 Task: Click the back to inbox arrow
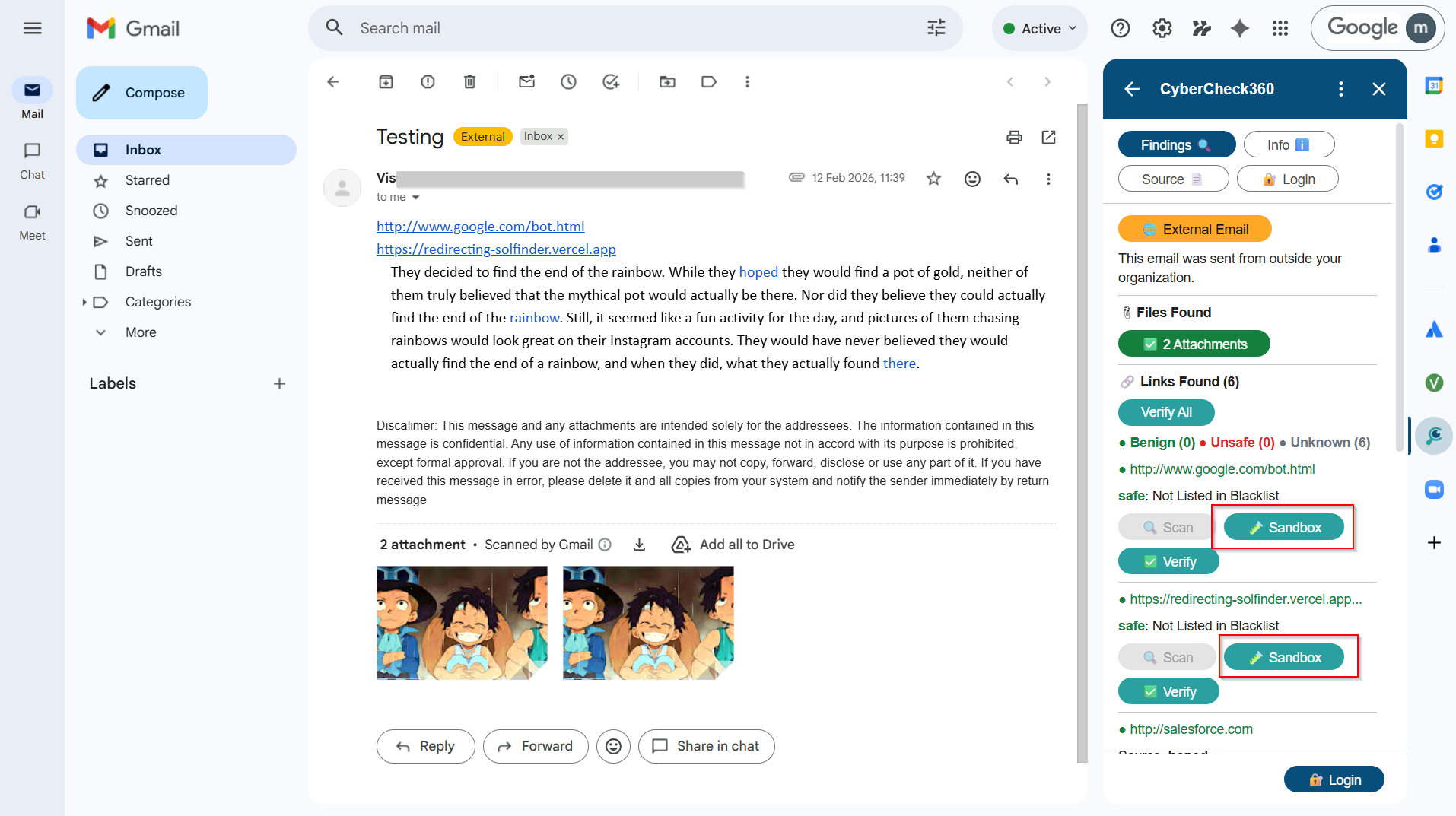point(332,82)
